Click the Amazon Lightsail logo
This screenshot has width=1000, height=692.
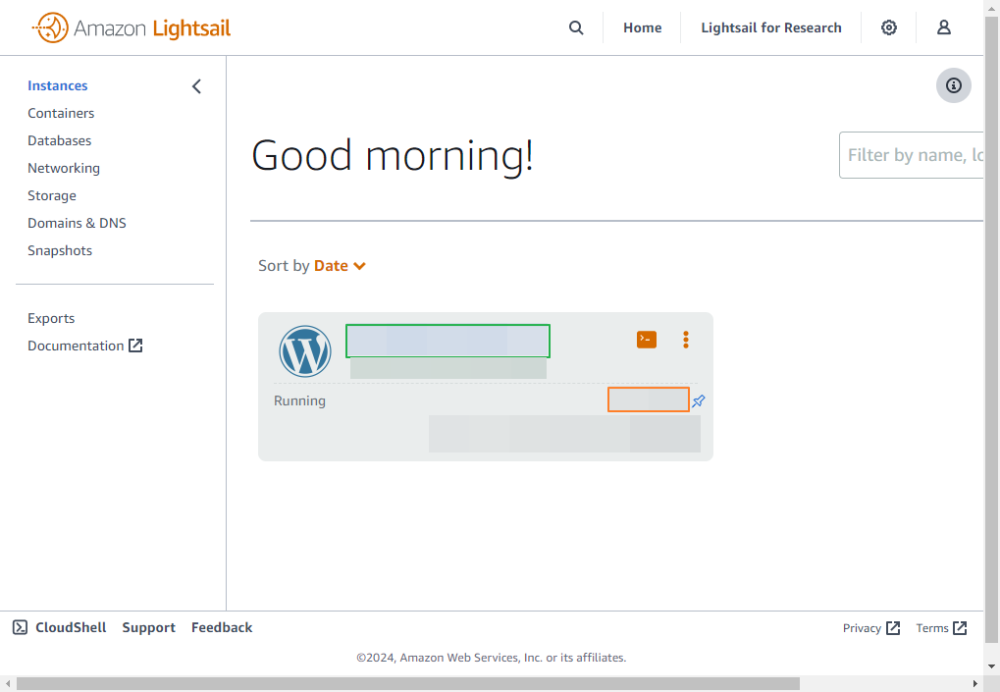click(x=131, y=28)
